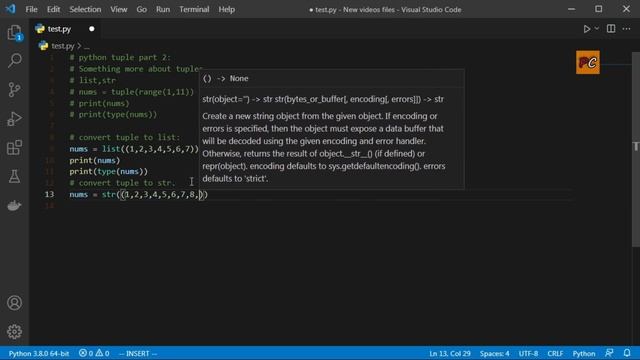Open the Accounts menu icon
The height and width of the screenshot is (360, 640).
click(x=14, y=303)
